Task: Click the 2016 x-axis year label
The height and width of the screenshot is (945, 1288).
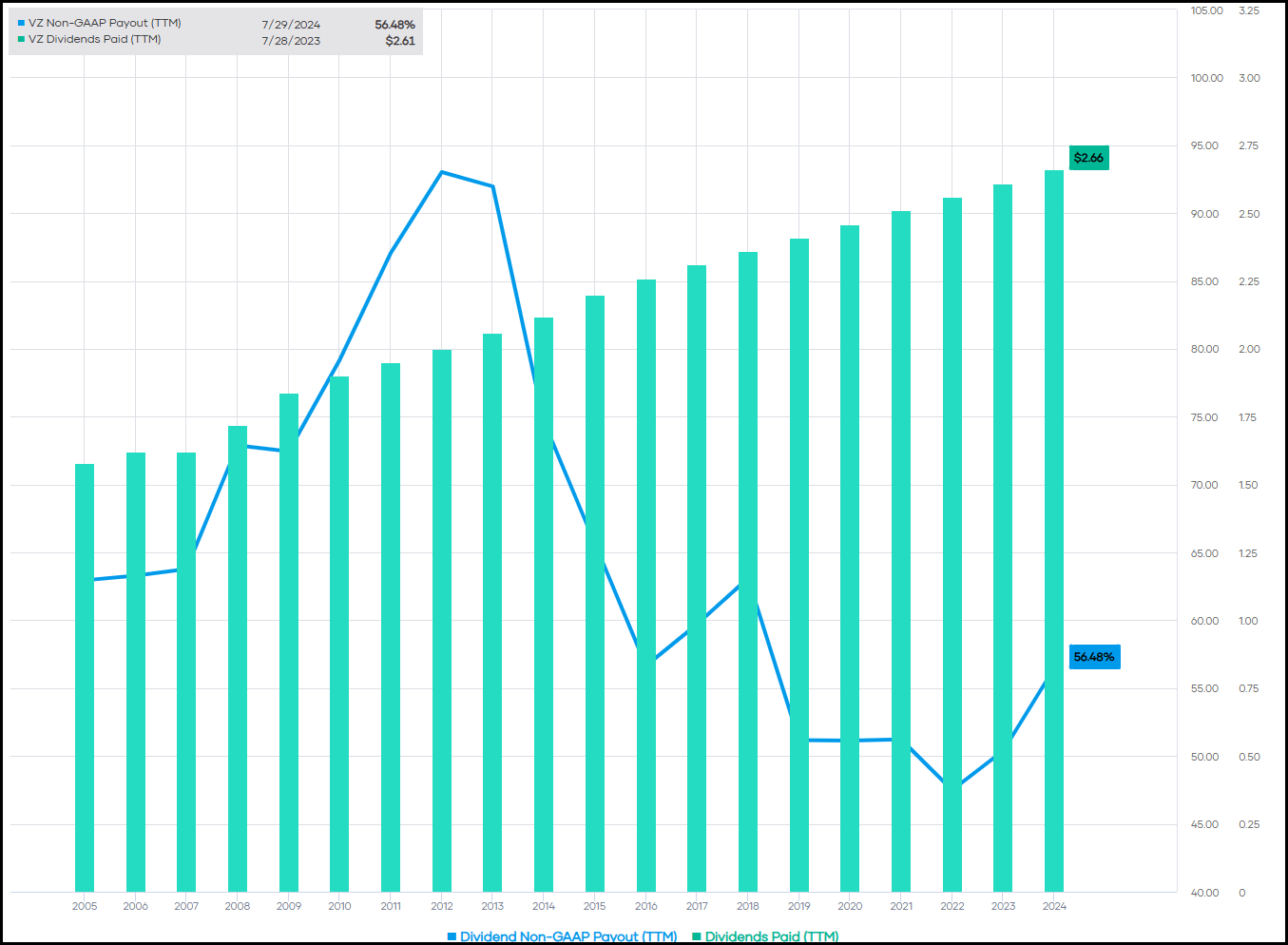Action: 646,906
